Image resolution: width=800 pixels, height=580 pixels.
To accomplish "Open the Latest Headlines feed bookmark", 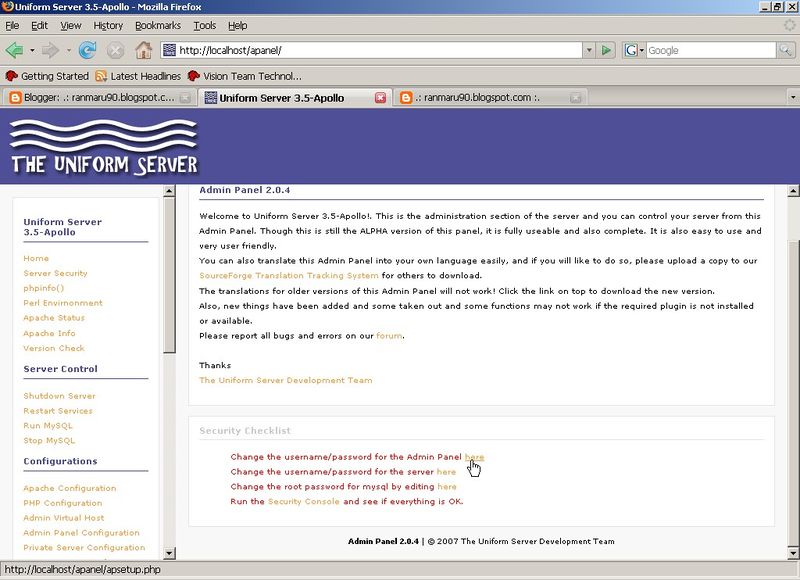I will [138, 76].
